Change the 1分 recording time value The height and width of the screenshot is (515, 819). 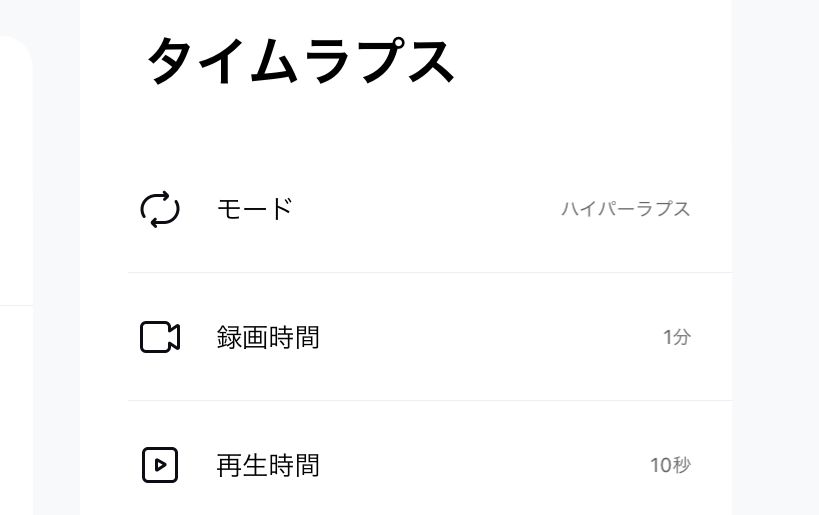pos(677,337)
